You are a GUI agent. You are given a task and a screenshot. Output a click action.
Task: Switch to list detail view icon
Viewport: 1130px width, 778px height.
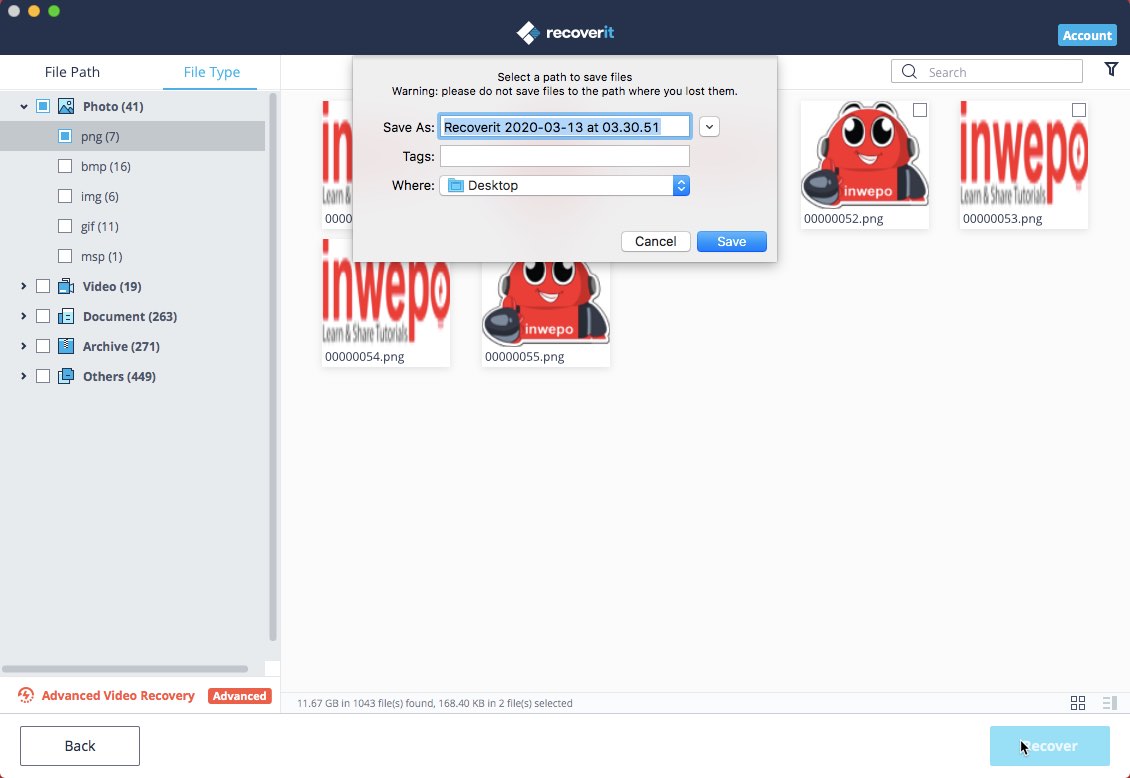tap(1109, 703)
